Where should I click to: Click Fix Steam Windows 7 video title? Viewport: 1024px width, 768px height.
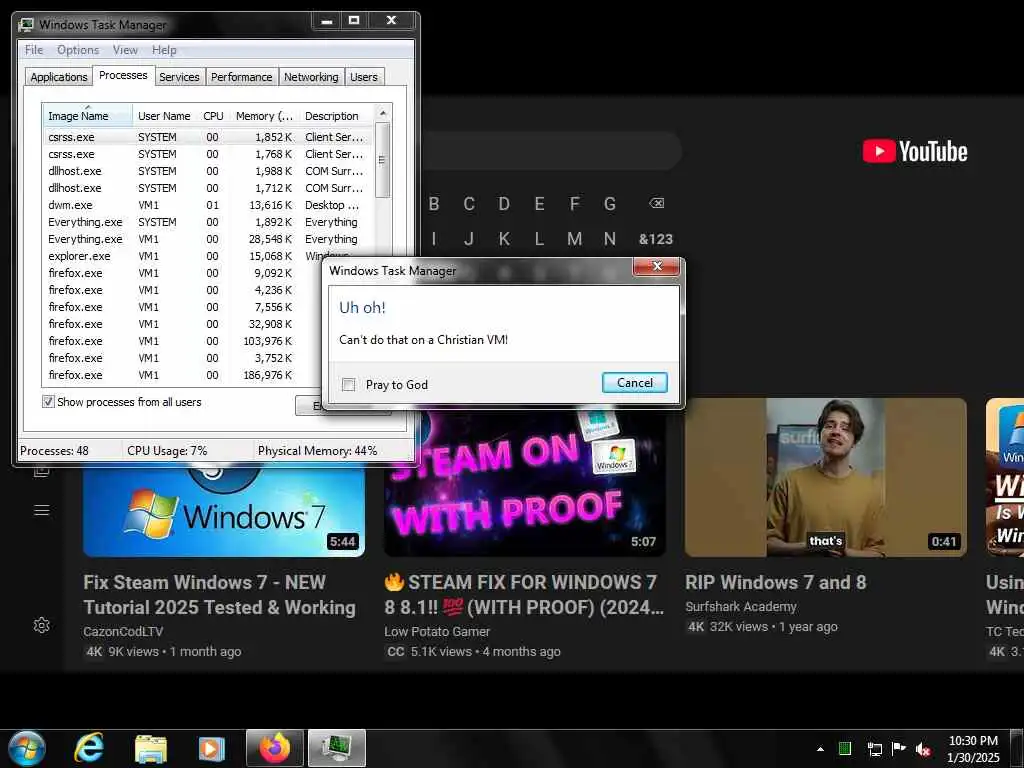[x=219, y=595]
